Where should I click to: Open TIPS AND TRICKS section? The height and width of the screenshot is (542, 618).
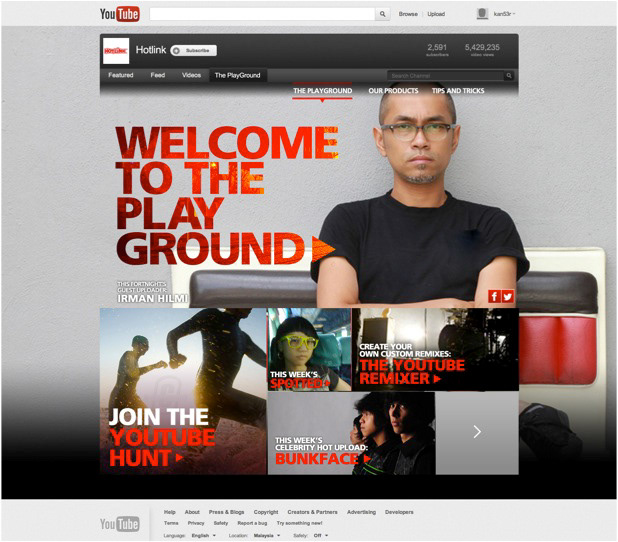pyautogui.click(x=458, y=91)
